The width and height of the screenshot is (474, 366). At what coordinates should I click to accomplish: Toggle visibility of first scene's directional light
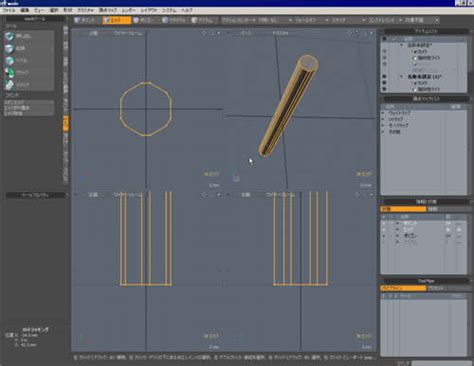click(x=384, y=58)
